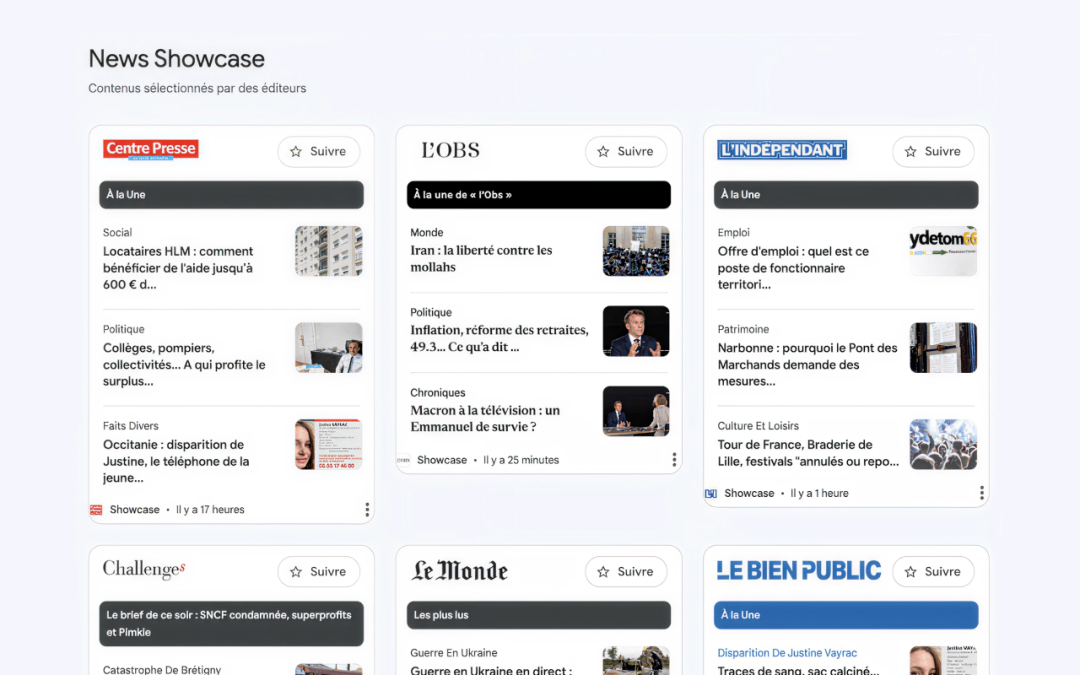1080x675 pixels.
Task: Click small L'OBS Showcase favicon
Action: coord(404,460)
